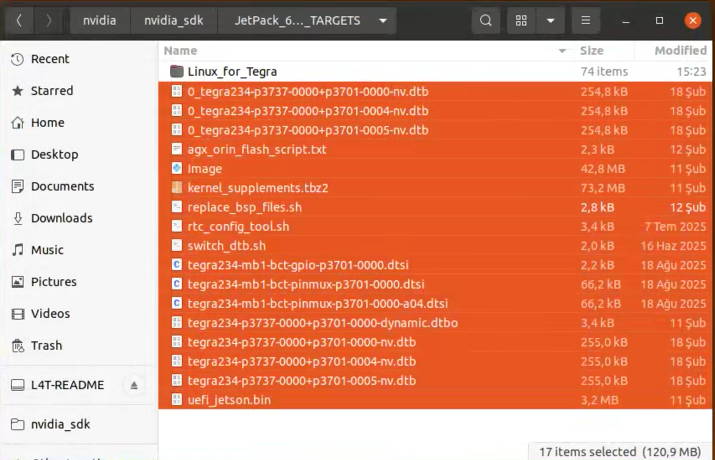Open Downloads in sidebar
Screen dimensions: 715x460
pyautogui.click(x=79, y=218)
